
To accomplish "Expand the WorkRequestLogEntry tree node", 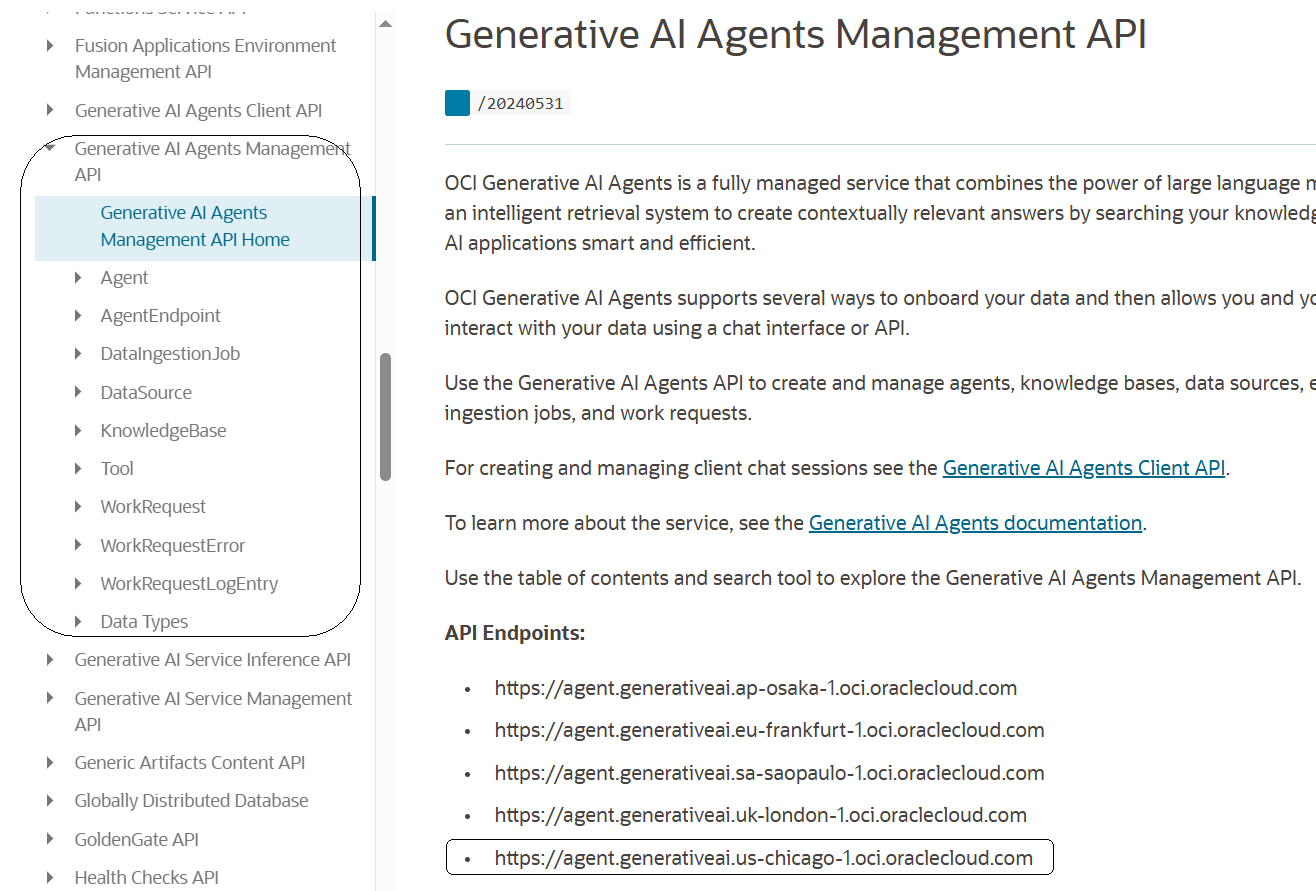I will (78, 584).
